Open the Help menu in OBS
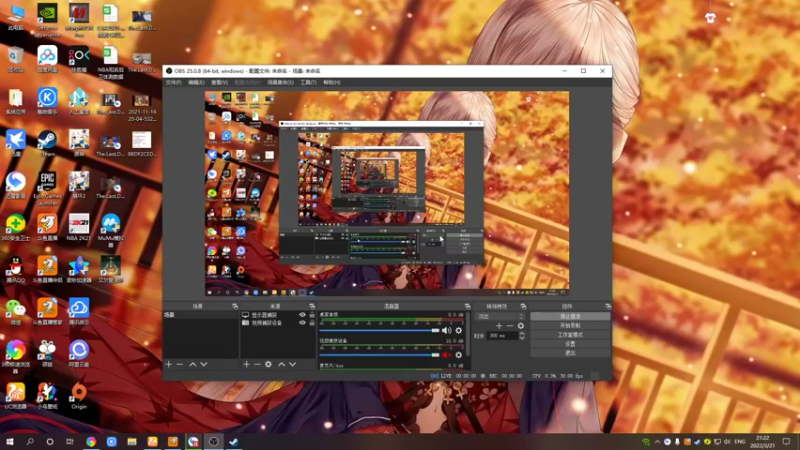The height and width of the screenshot is (450, 800). click(332, 82)
